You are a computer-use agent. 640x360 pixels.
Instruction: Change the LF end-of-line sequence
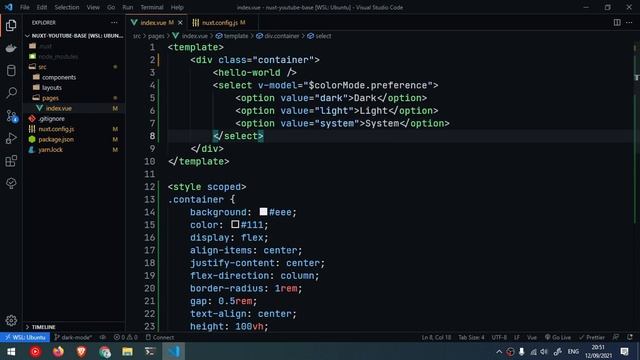(517, 338)
